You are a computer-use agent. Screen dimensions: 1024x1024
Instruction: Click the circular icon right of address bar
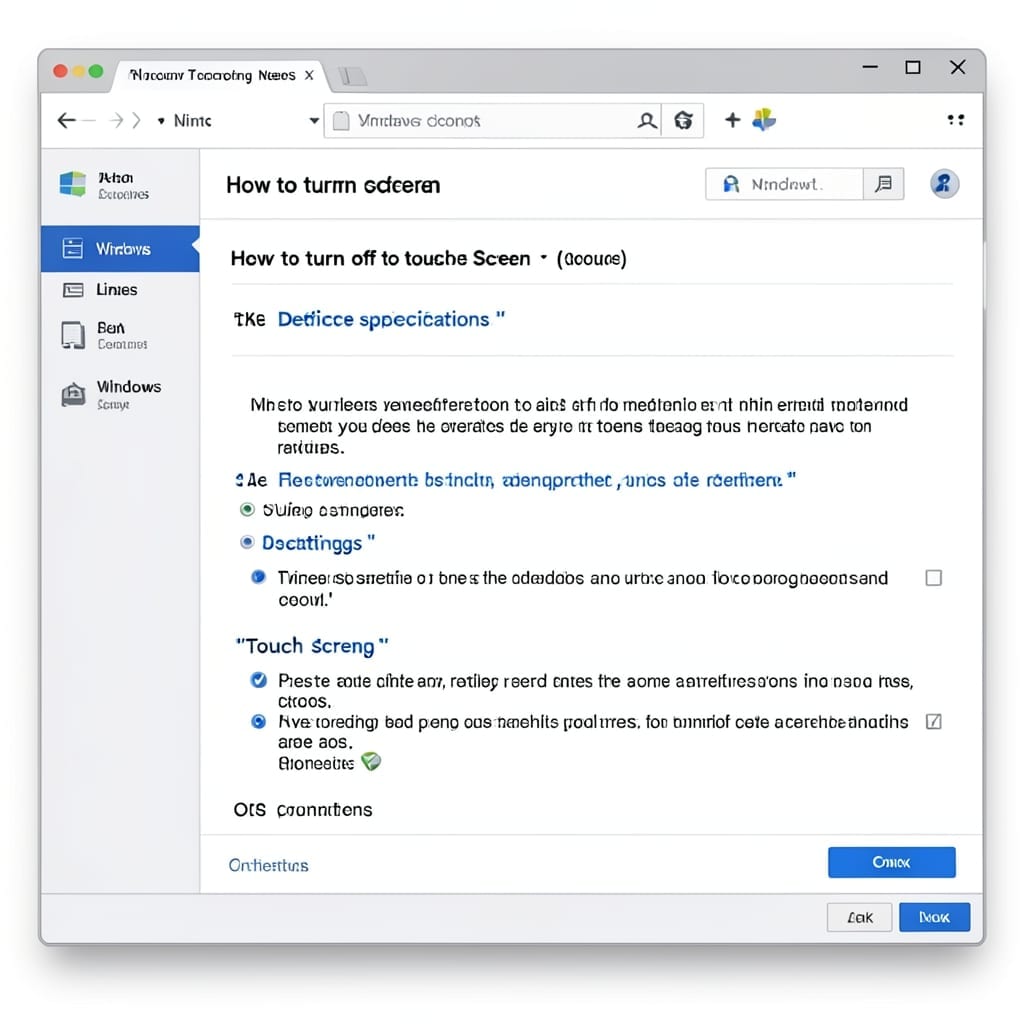point(683,121)
